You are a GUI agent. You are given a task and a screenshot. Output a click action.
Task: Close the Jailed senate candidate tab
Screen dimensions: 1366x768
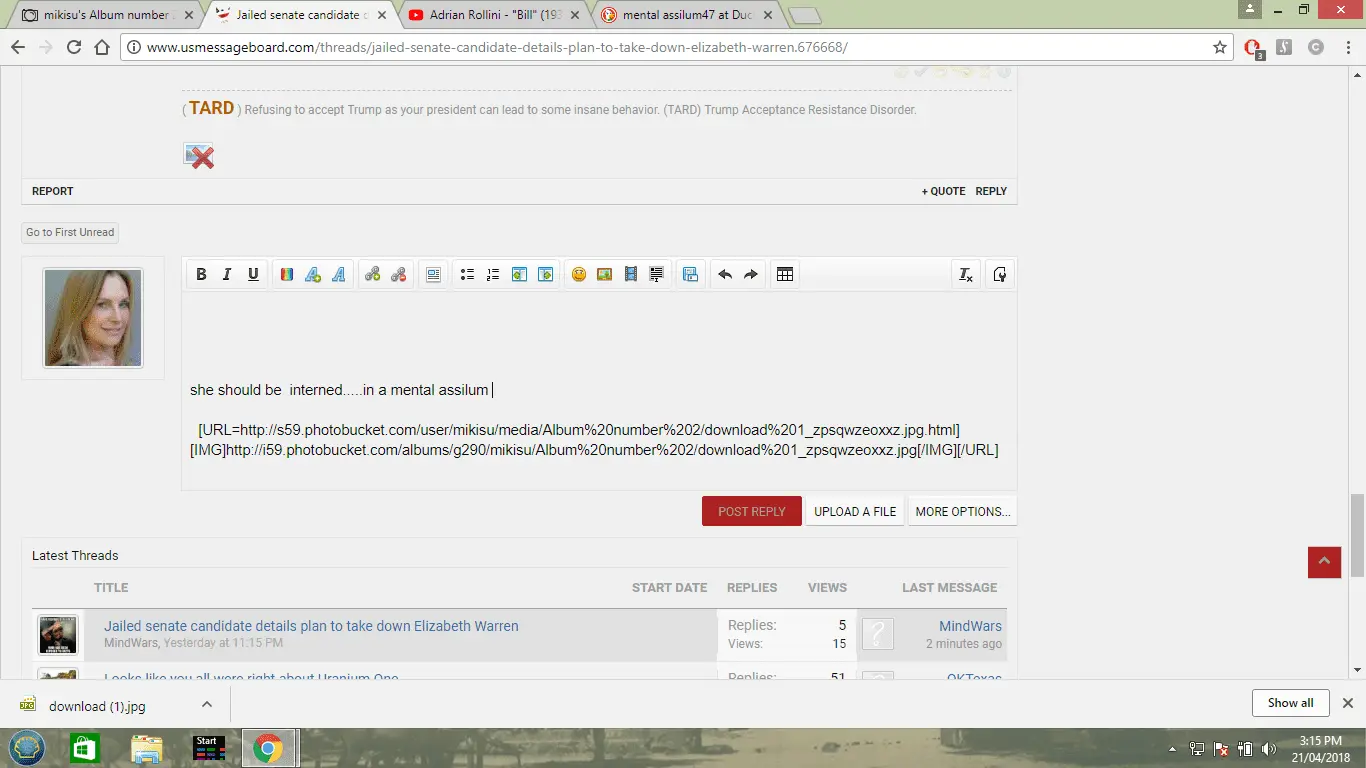click(x=384, y=15)
